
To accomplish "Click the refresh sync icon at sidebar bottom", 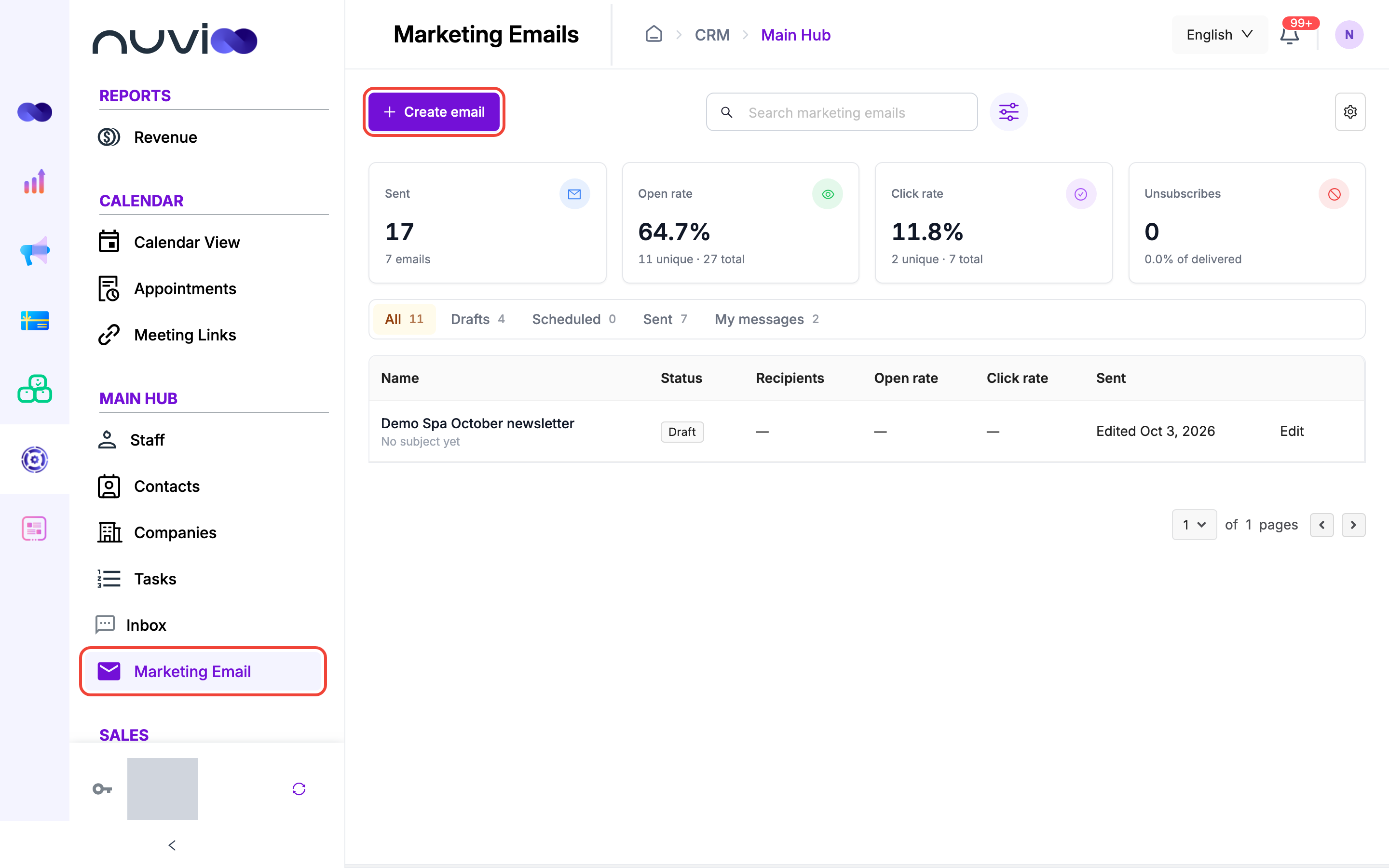I will [299, 789].
